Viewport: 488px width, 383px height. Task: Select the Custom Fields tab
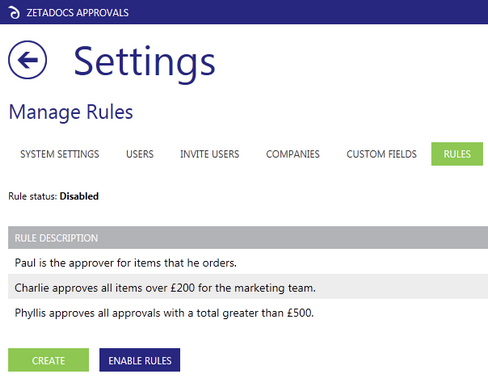coord(381,154)
